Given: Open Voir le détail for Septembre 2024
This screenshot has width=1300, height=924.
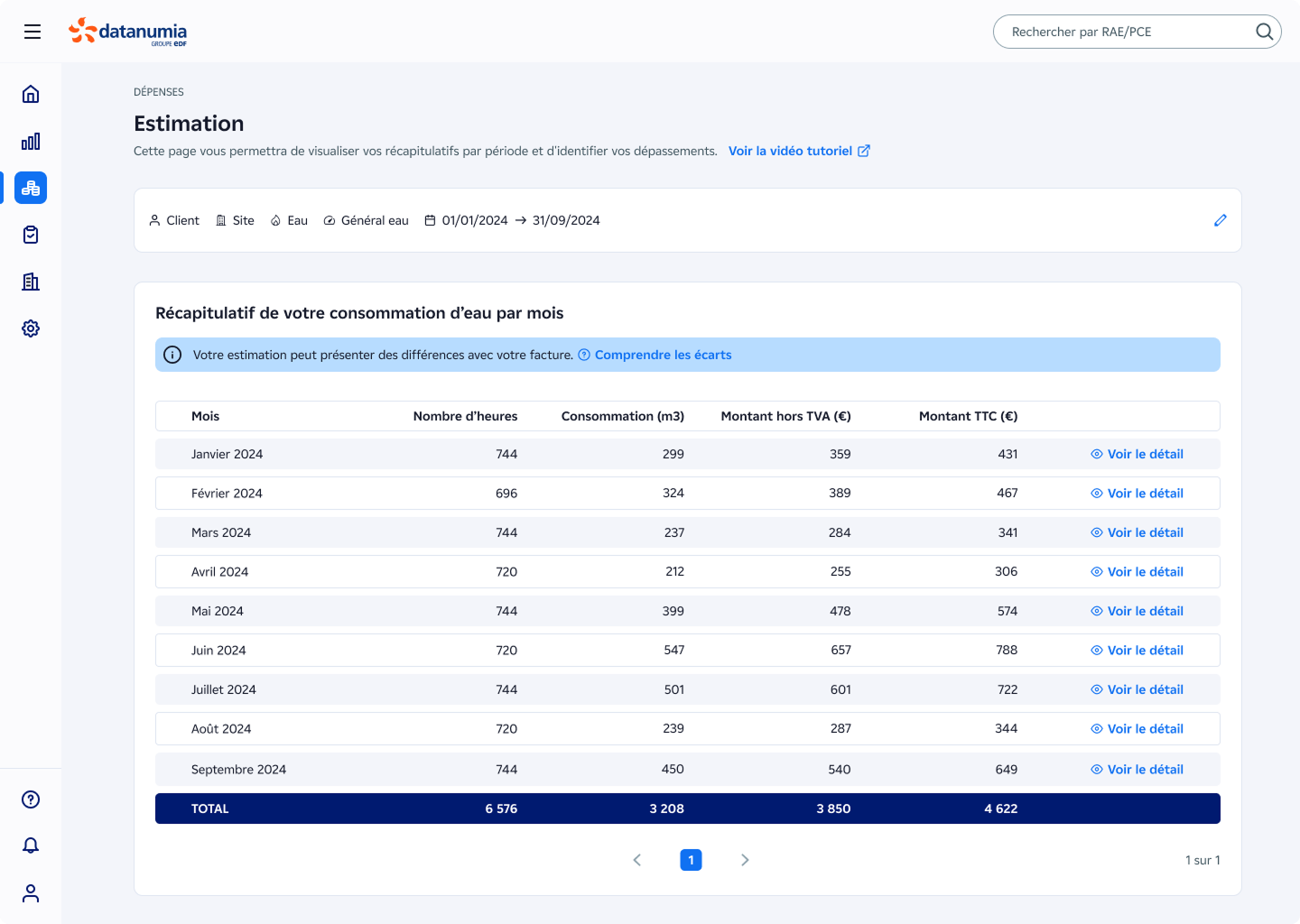Looking at the screenshot, I should pos(1137,770).
